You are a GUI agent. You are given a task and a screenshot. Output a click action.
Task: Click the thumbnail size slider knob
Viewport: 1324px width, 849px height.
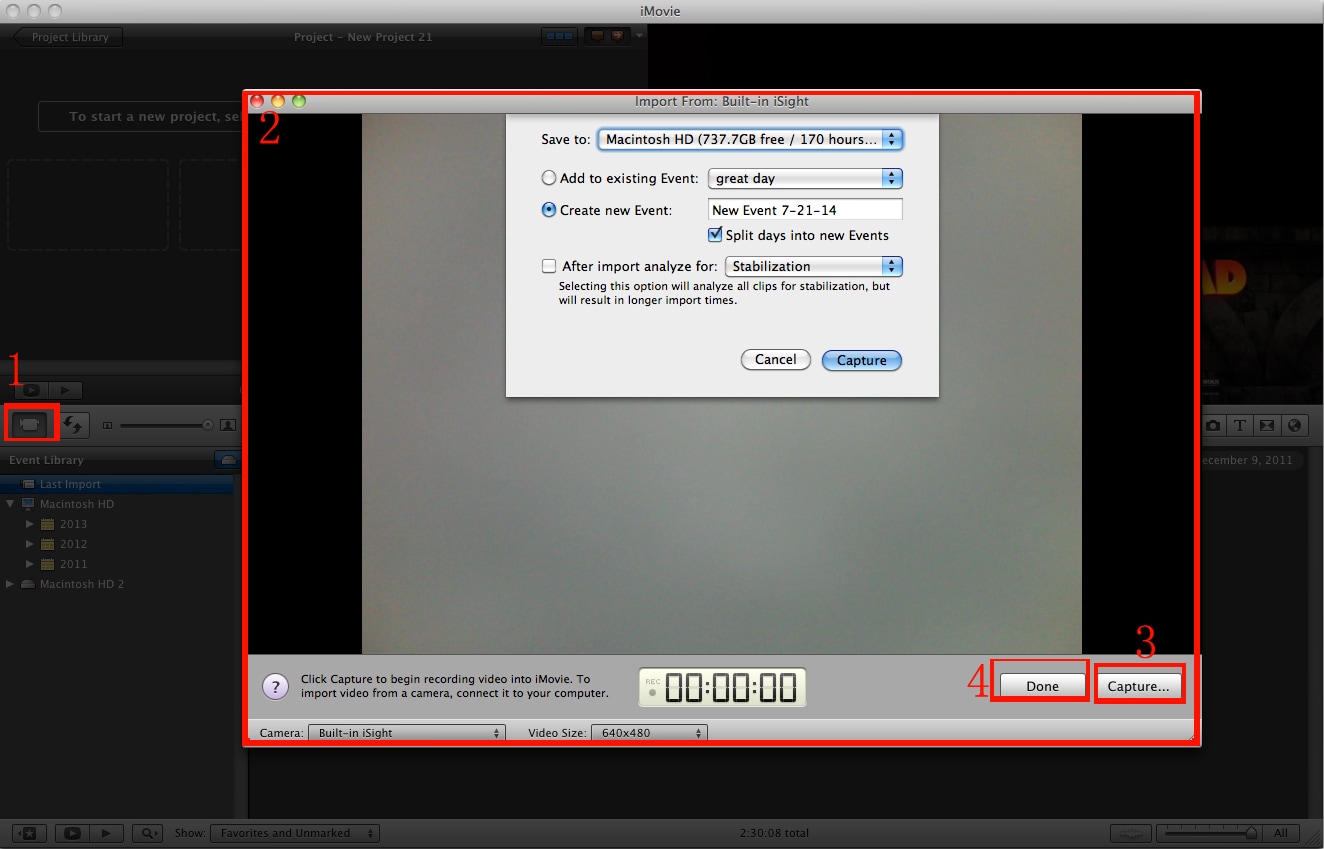[x=208, y=425]
